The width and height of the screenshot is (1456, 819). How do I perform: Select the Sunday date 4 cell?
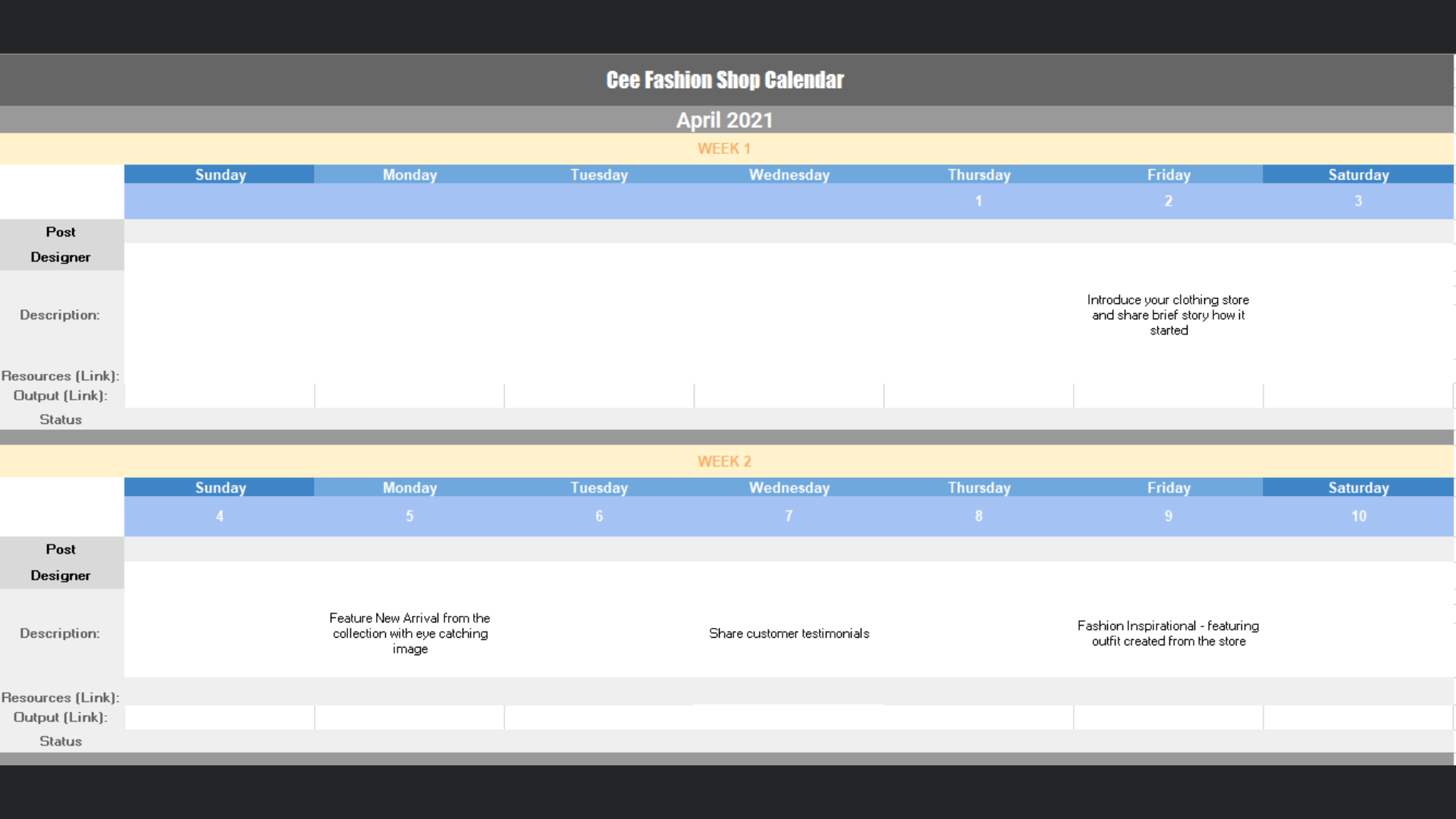click(219, 516)
